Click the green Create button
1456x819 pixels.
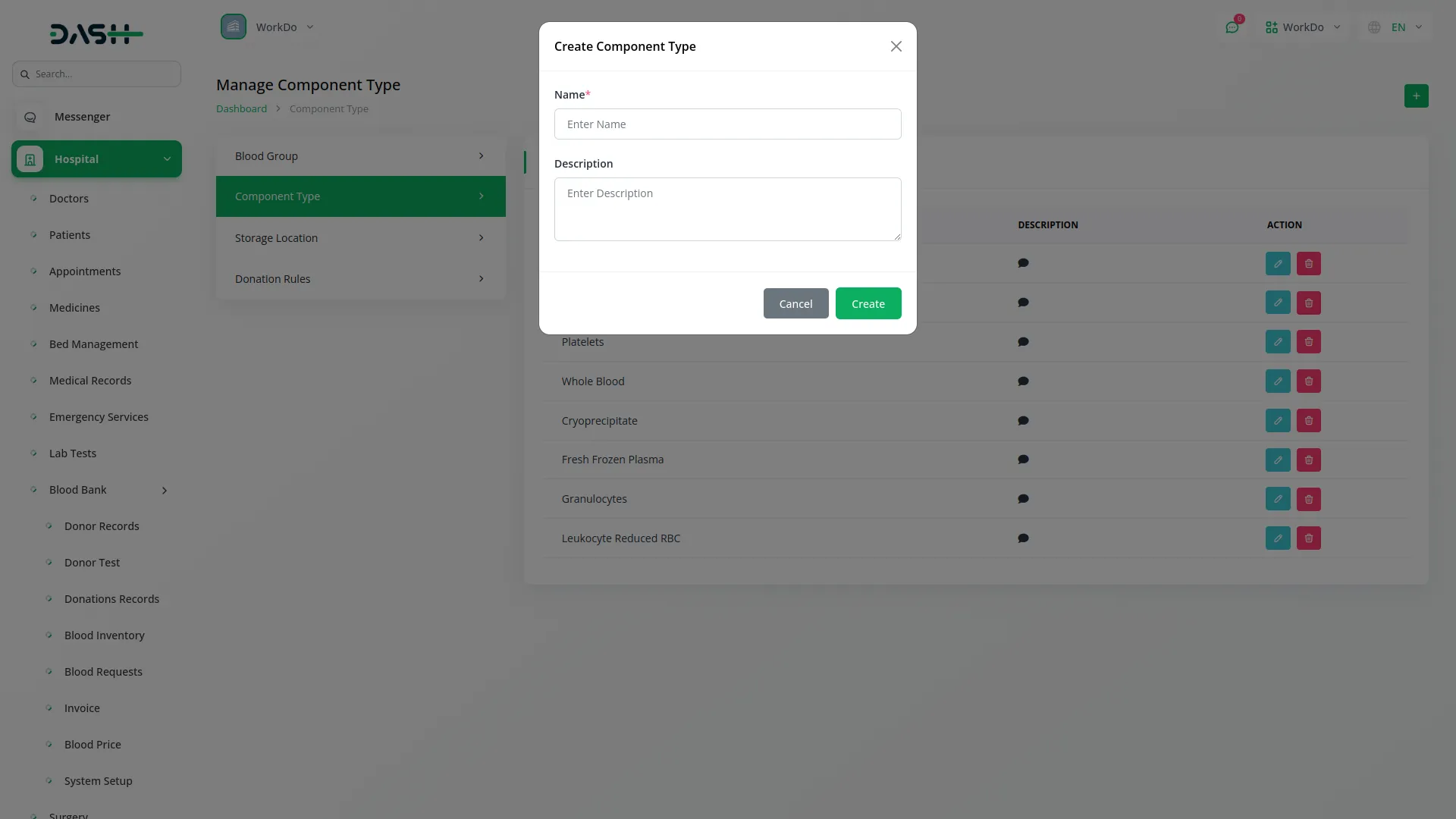click(x=868, y=303)
